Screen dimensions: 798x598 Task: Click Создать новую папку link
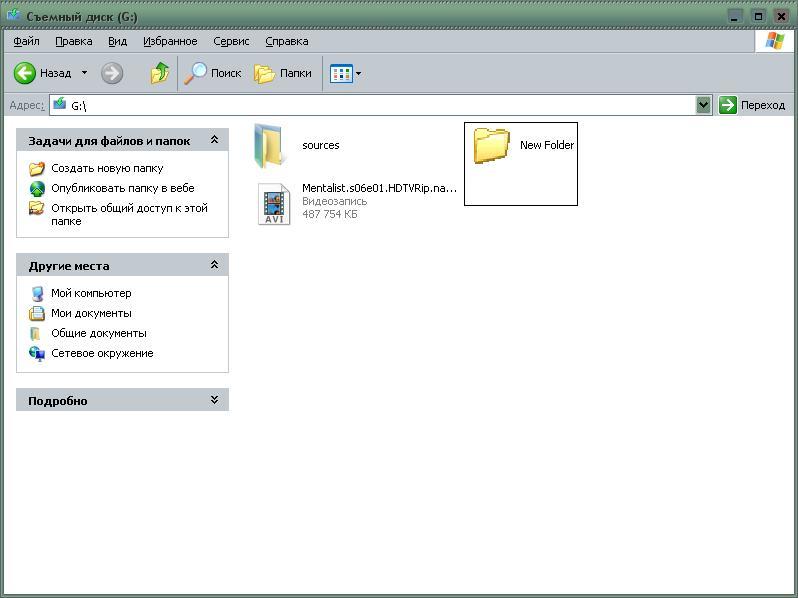[107, 168]
